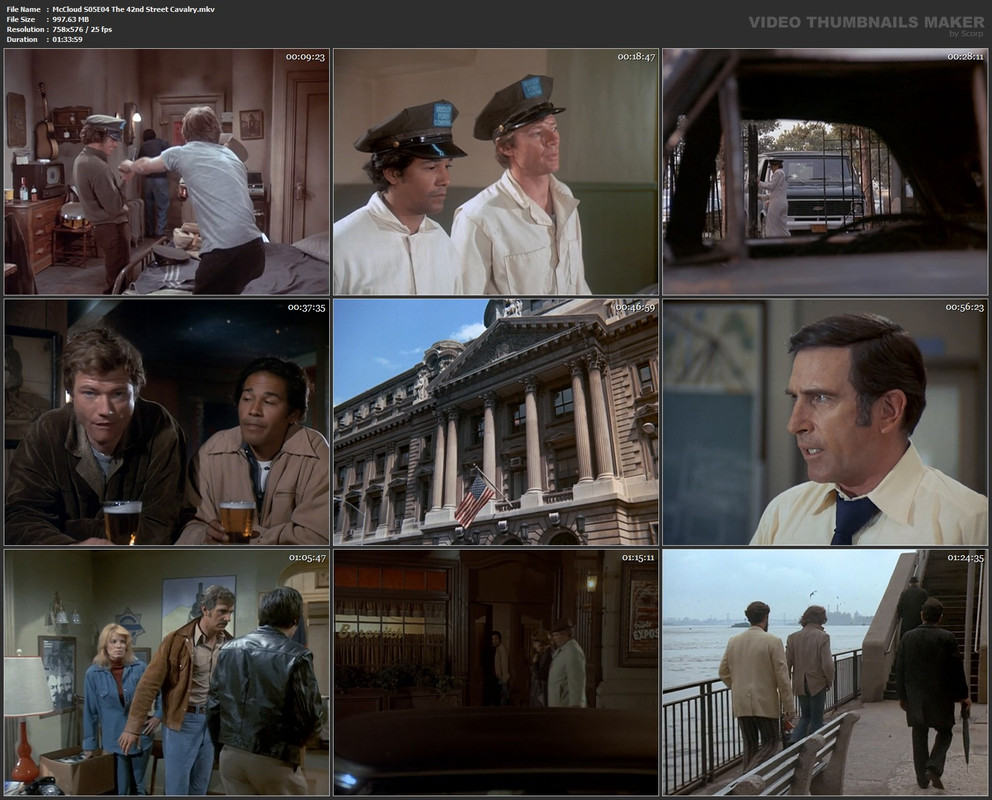This screenshot has width=992, height=800.
Task: Click the timestamp '01:15:11'
Action: click(638, 558)
